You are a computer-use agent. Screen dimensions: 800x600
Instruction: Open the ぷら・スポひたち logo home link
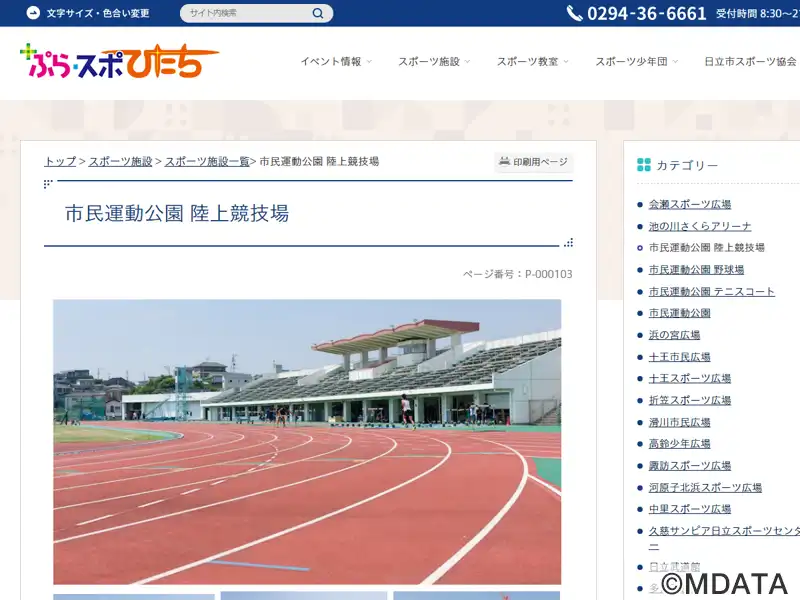pyautogui.click(x=120, y=61)
